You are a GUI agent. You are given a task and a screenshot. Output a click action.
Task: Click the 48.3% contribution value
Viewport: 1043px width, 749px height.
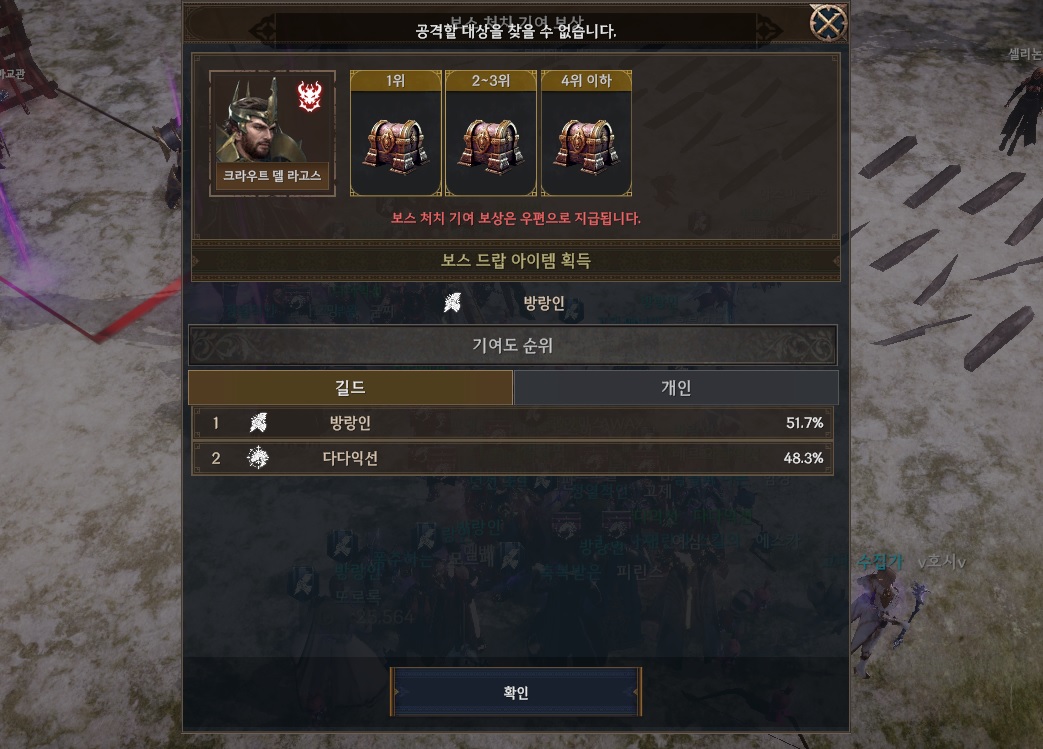(x=804, y=458)
